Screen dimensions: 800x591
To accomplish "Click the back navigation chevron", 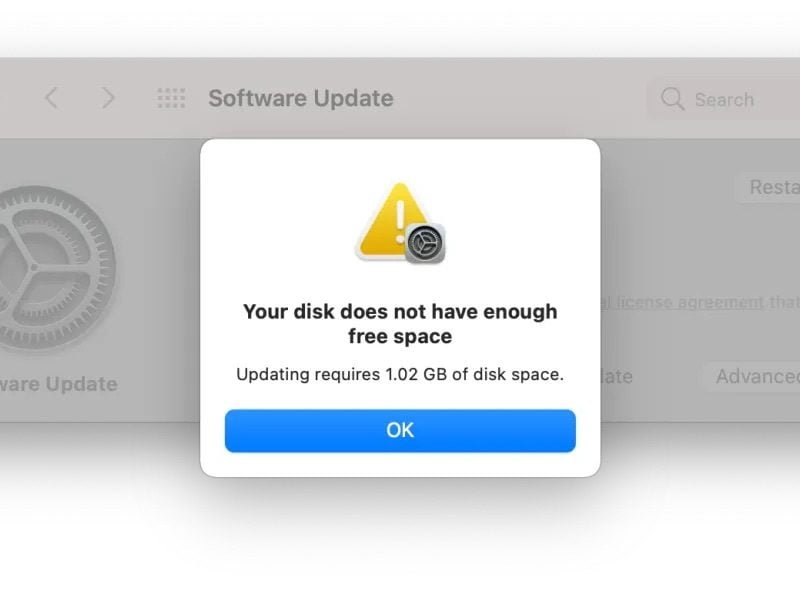I will click(52, 98).
